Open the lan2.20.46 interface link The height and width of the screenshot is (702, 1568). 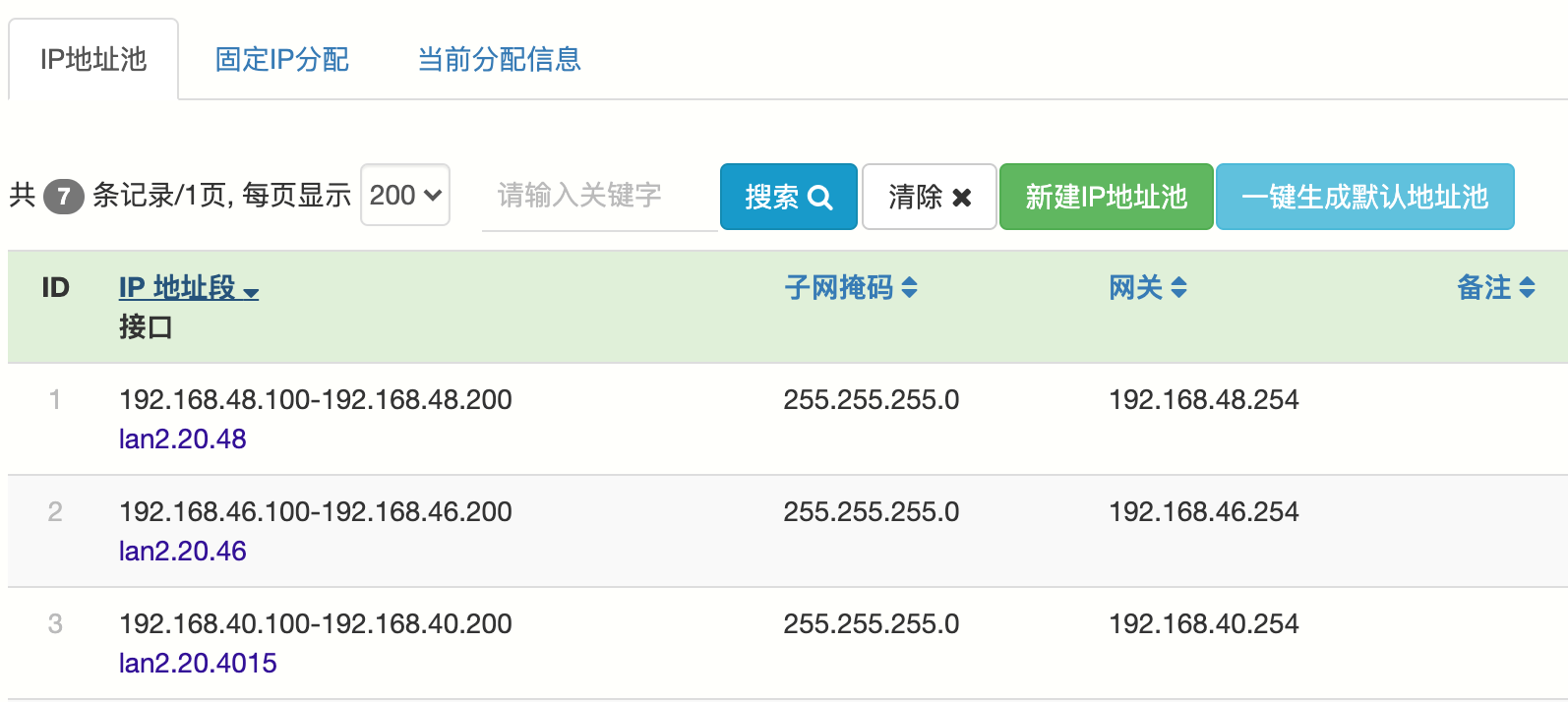tap(182, 551)
